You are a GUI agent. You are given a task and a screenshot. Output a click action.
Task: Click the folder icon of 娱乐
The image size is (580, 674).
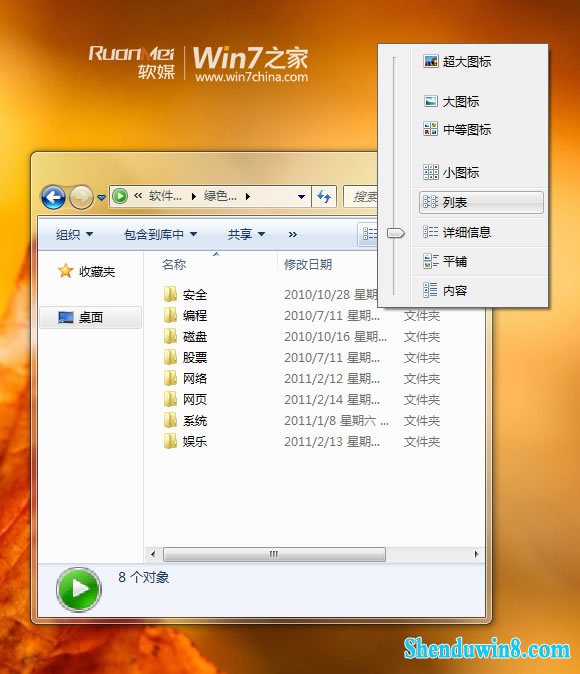click(x=170, y=441)
